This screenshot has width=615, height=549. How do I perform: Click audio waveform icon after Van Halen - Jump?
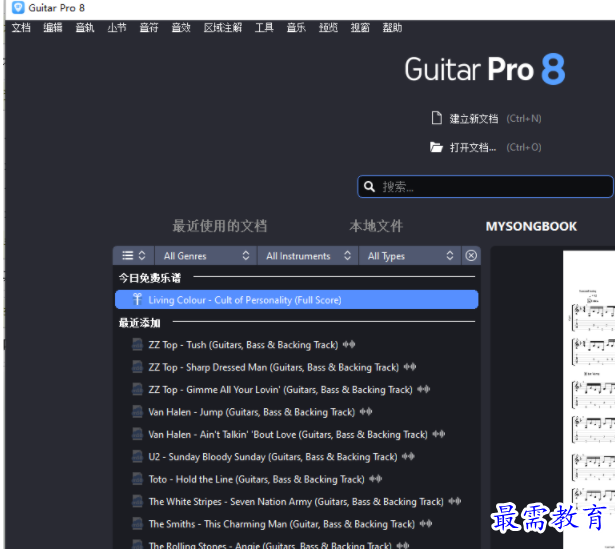tap(366, 411)
